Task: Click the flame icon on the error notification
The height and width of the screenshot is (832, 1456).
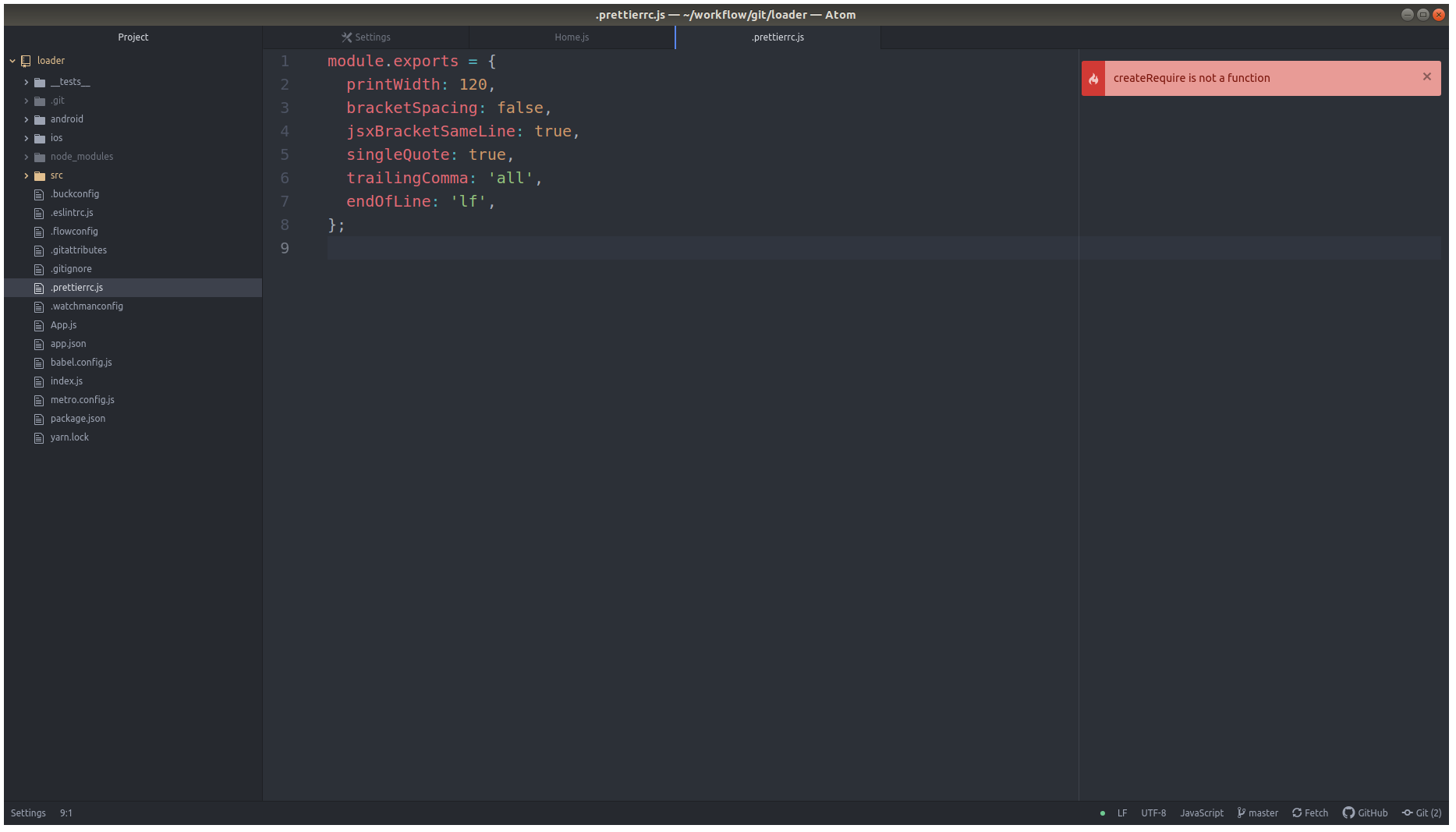Action: point(1093,78)
